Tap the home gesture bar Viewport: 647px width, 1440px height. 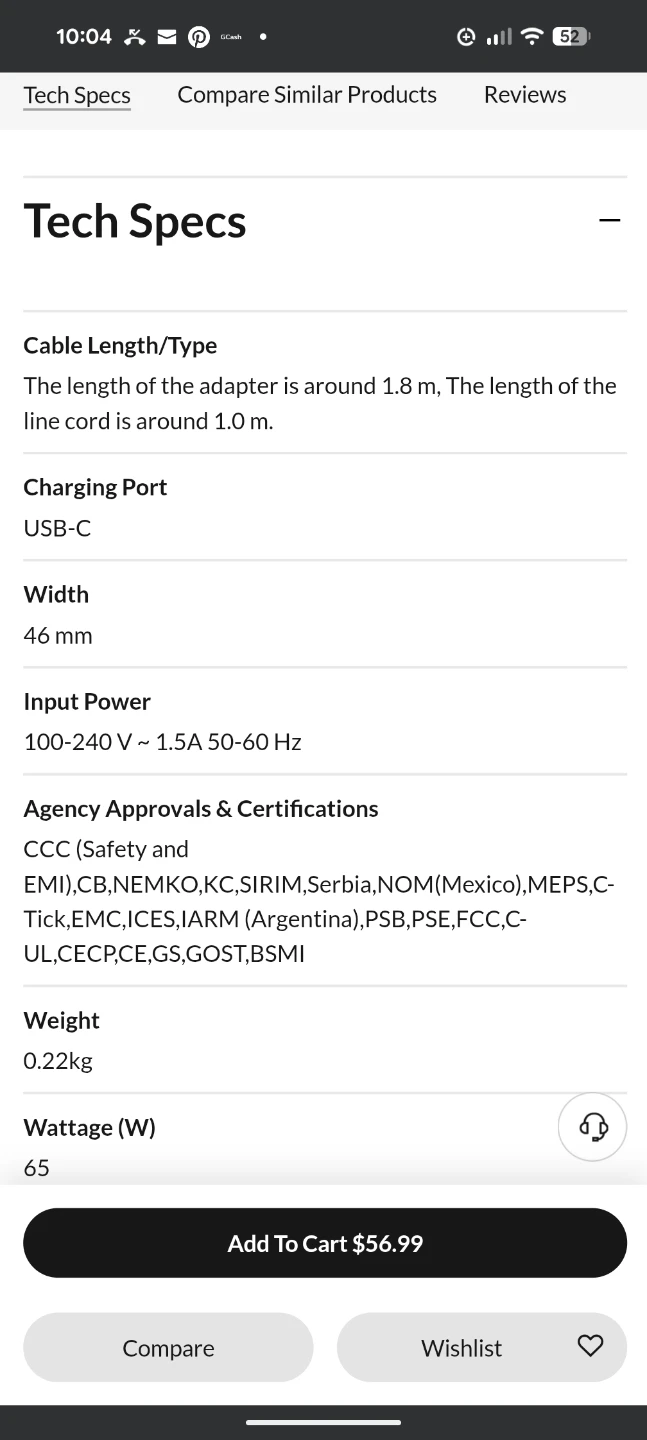coord(323,1422)
